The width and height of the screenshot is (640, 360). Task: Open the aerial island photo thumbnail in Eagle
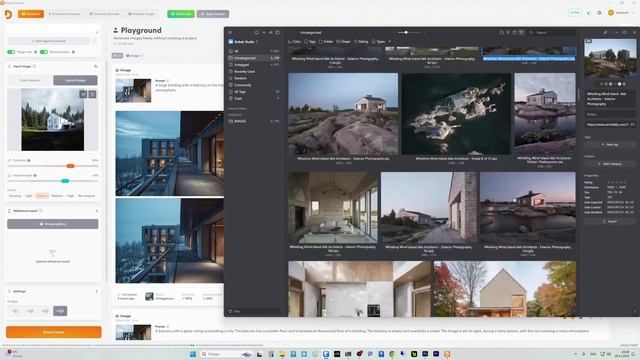point(456,113)
